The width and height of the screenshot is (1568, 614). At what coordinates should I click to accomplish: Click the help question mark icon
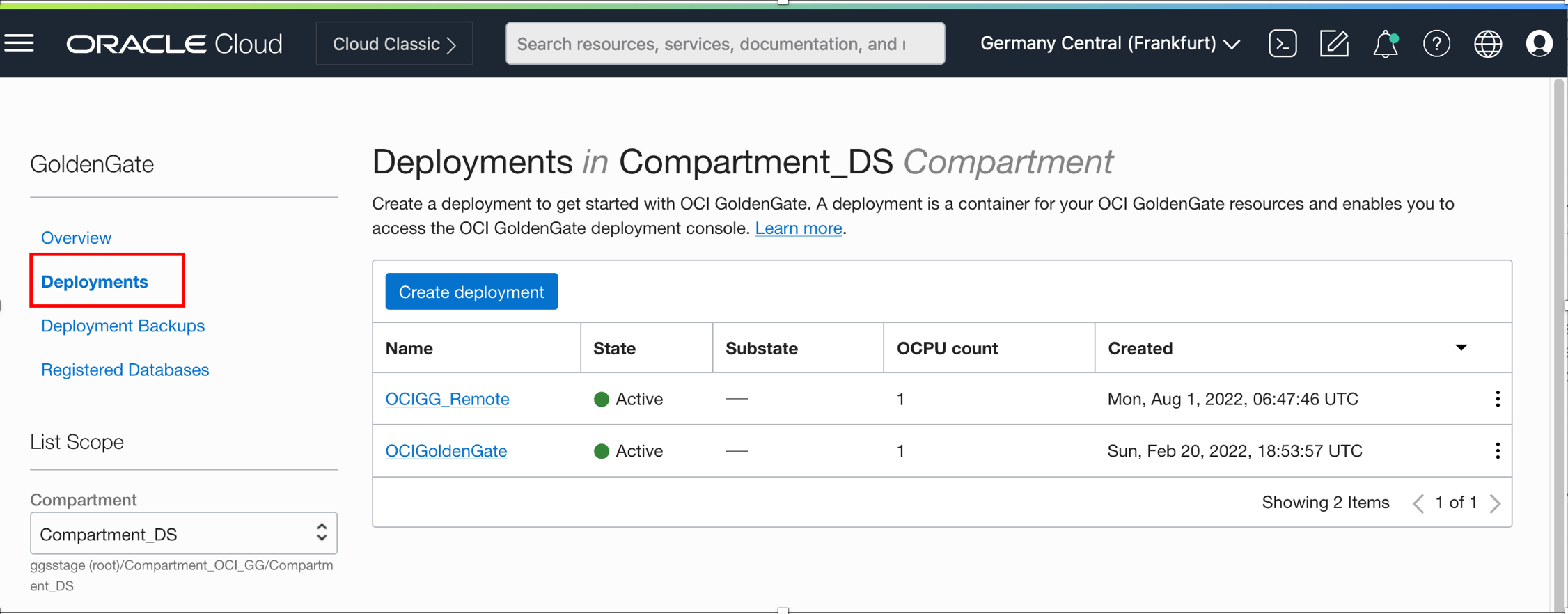point(1436,44)
